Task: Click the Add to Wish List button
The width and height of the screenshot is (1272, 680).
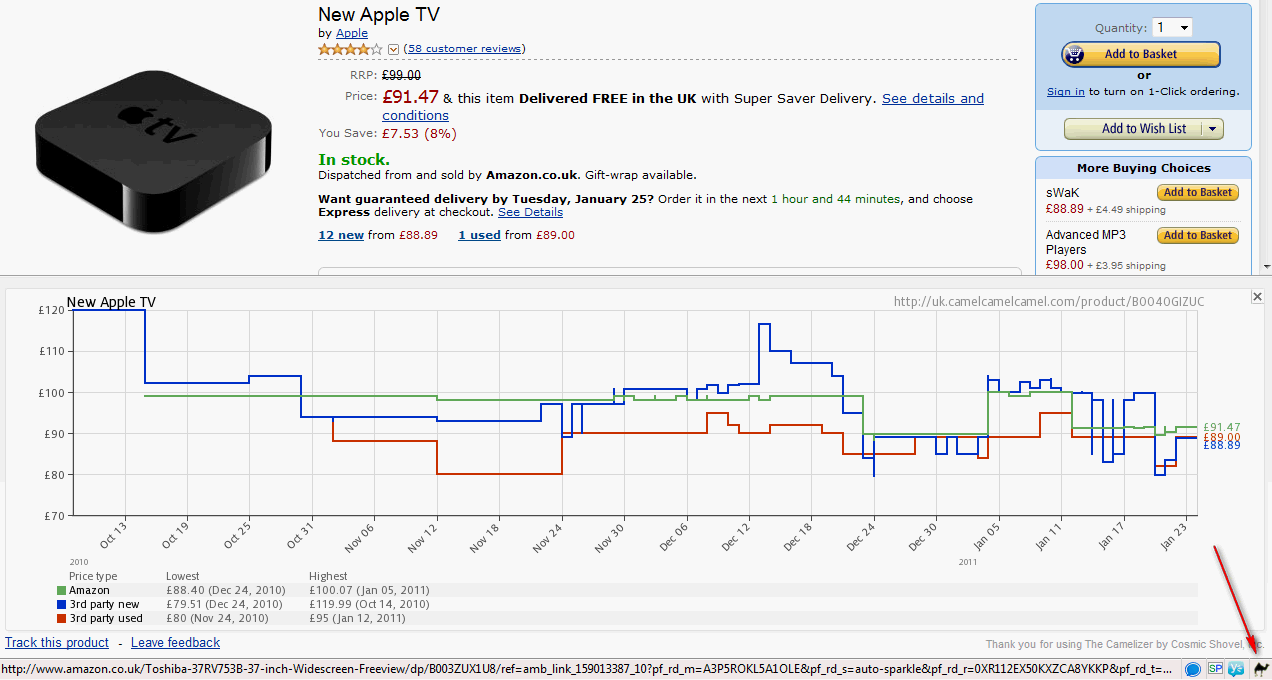Action: (1134, 129)
